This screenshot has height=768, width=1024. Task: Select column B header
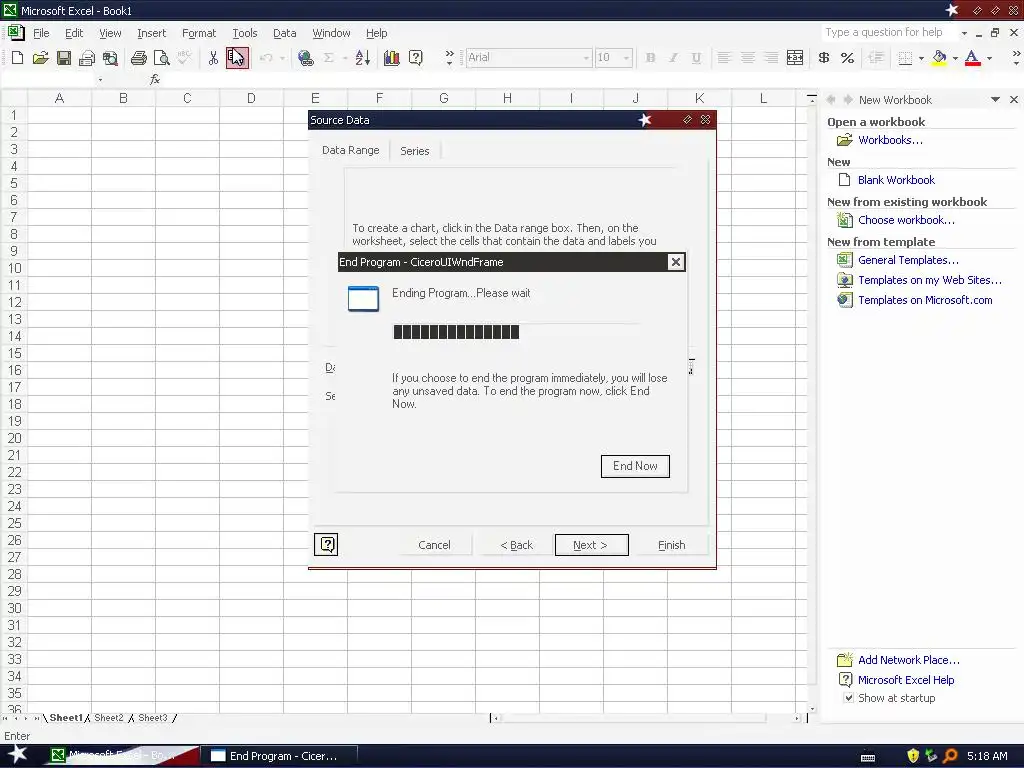point(123,98)
